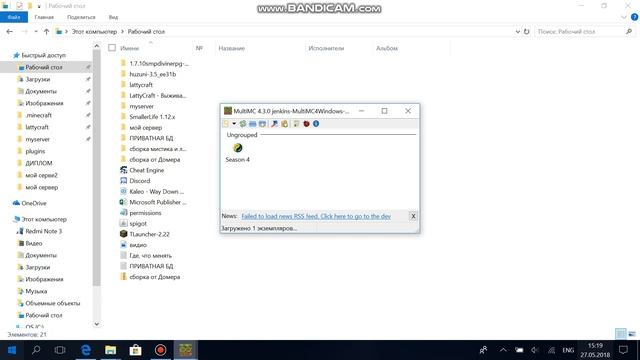The height and width of the screenshot is (360, 640).
Task: Expand the Explorer ribbon chevron
Action: [x=623, y=17]
